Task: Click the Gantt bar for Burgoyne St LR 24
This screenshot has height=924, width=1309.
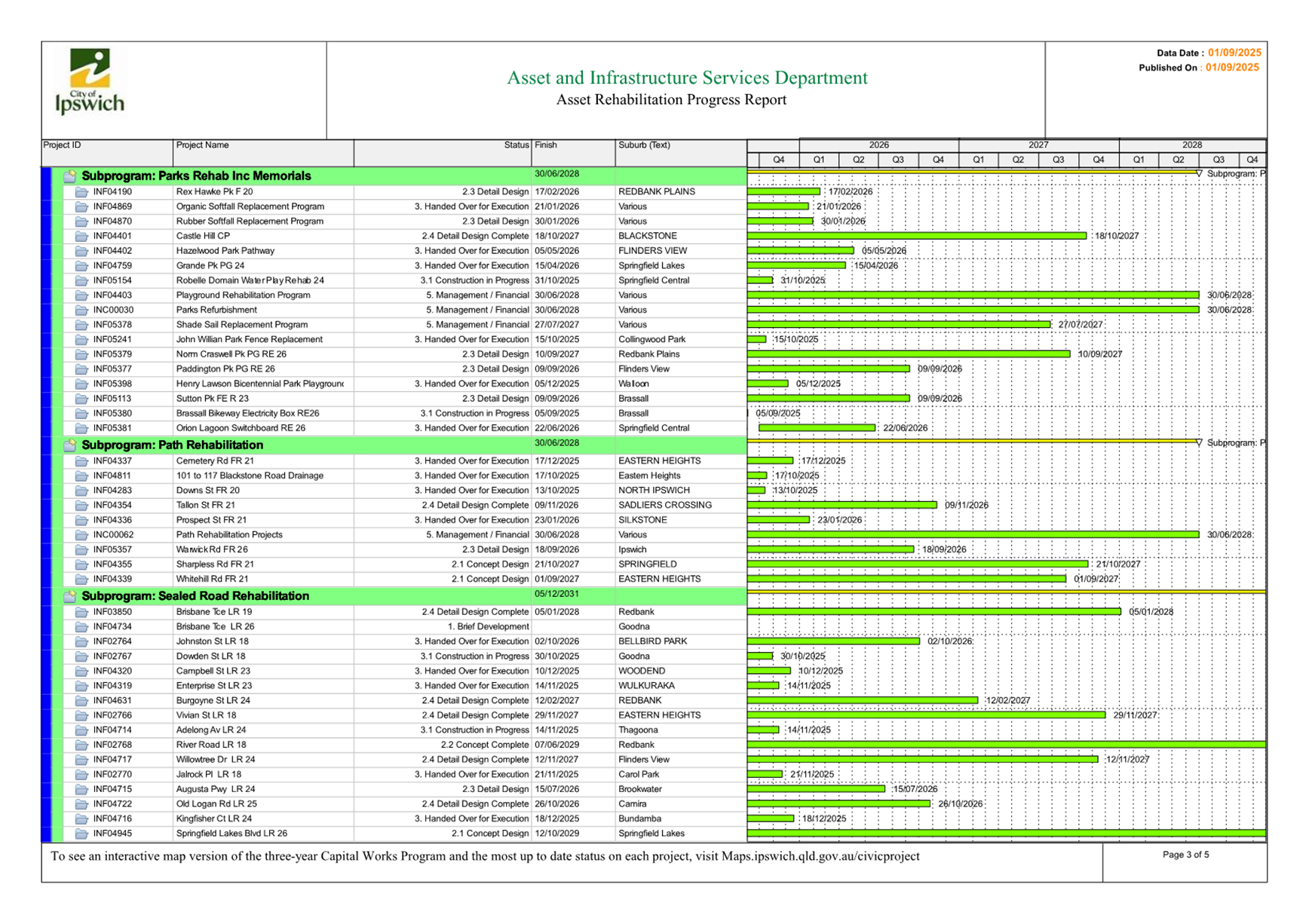Action: click(863, 700)
